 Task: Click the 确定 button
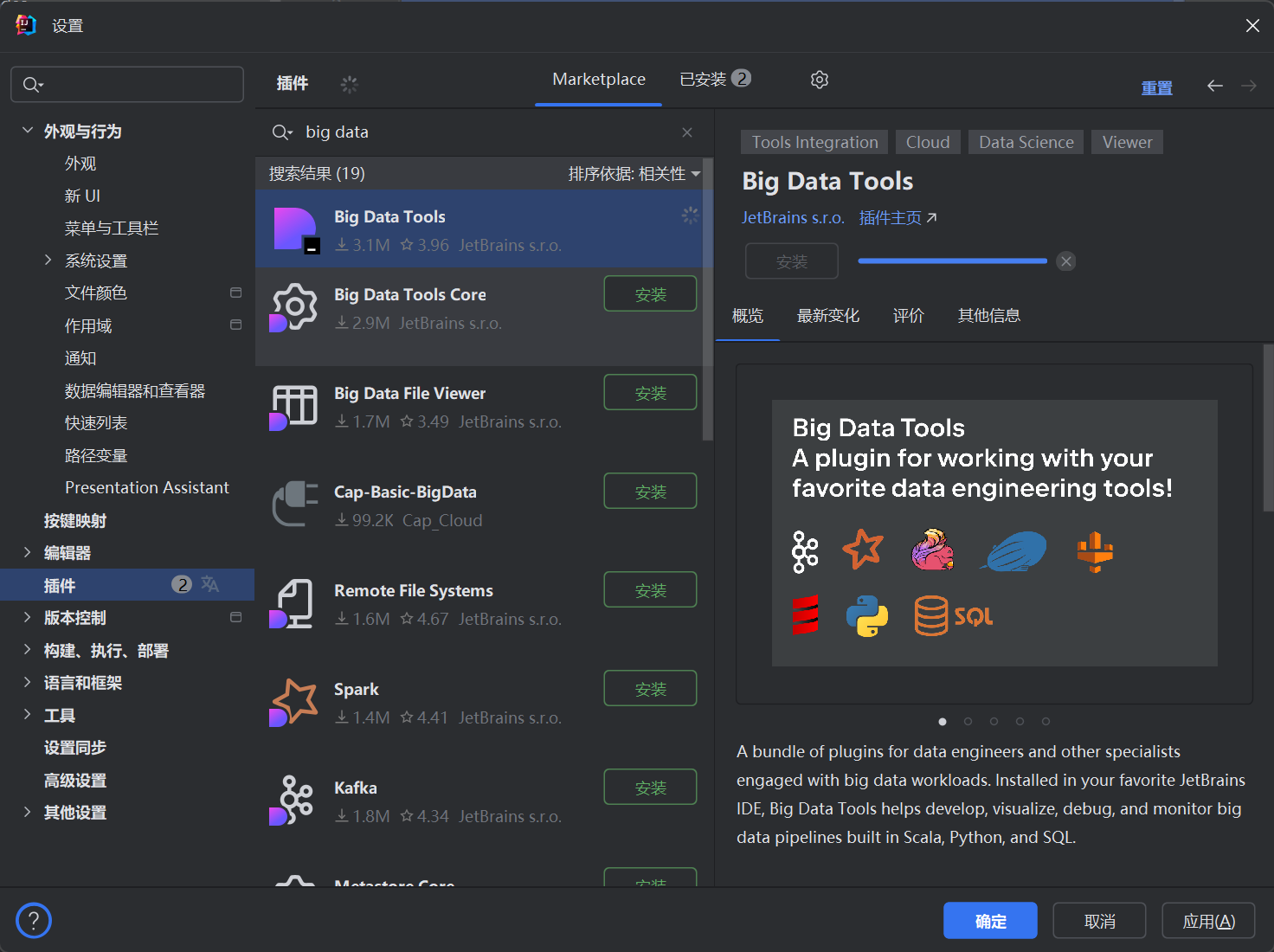990,921
